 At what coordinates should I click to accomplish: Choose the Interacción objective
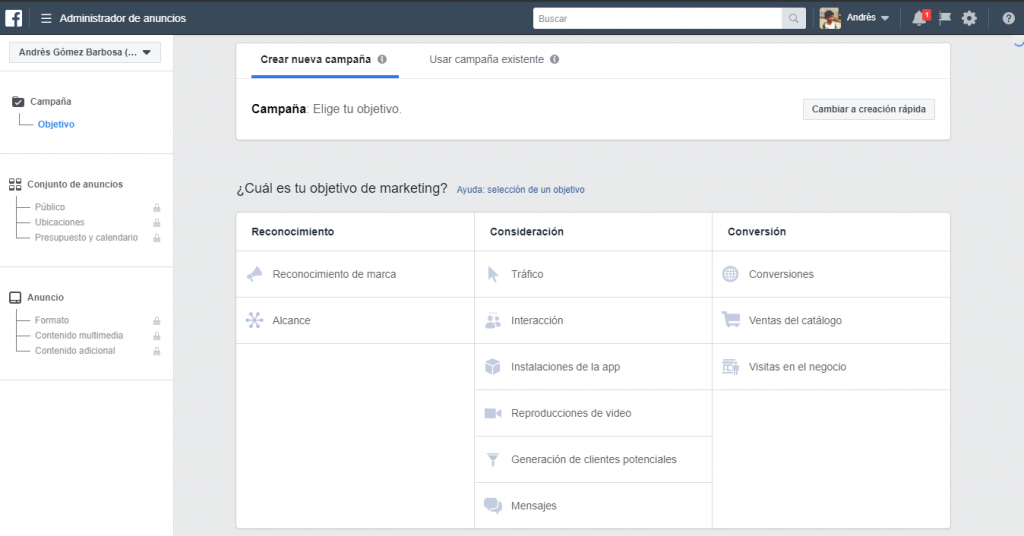593,321
